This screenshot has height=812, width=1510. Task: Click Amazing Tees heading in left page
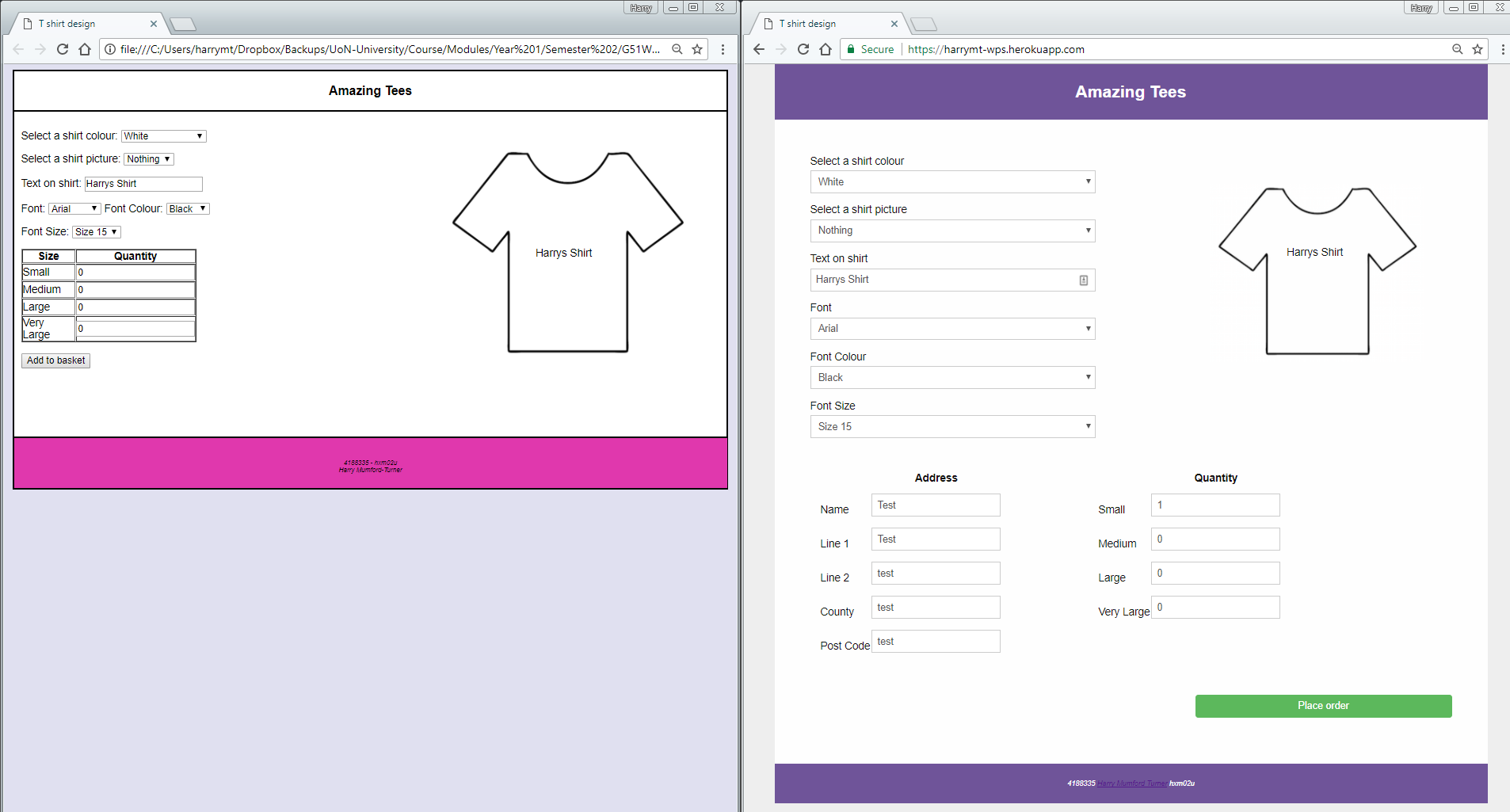point(370,91)
